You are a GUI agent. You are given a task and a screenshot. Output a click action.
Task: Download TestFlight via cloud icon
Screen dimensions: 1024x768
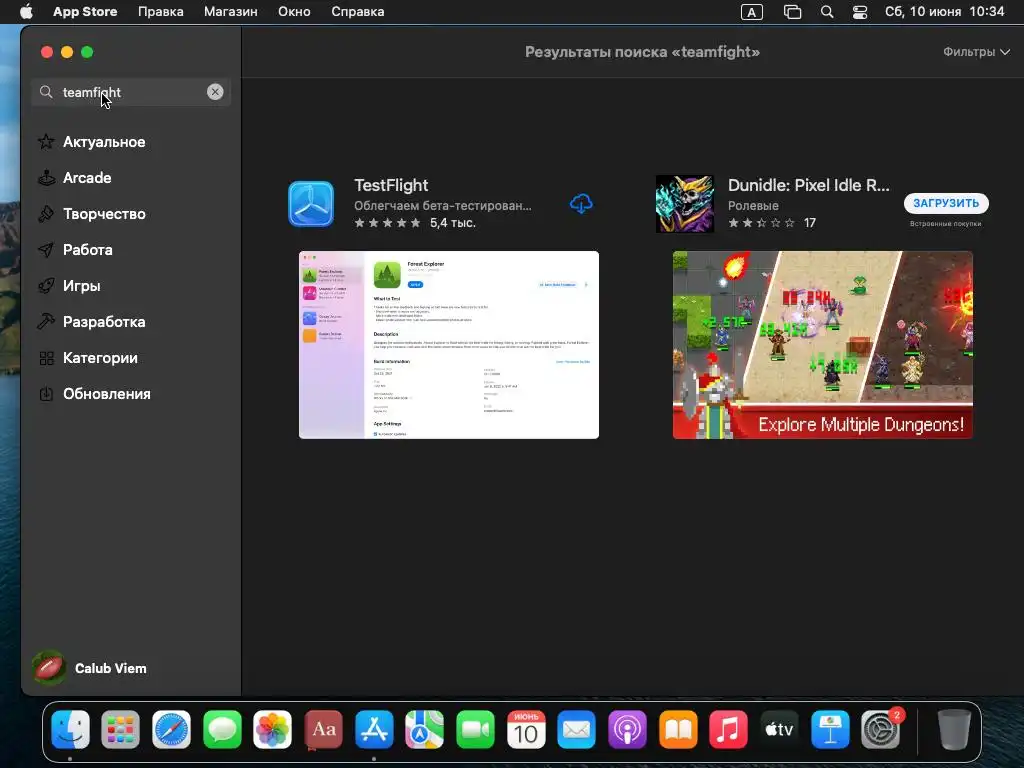pos(581,204)
